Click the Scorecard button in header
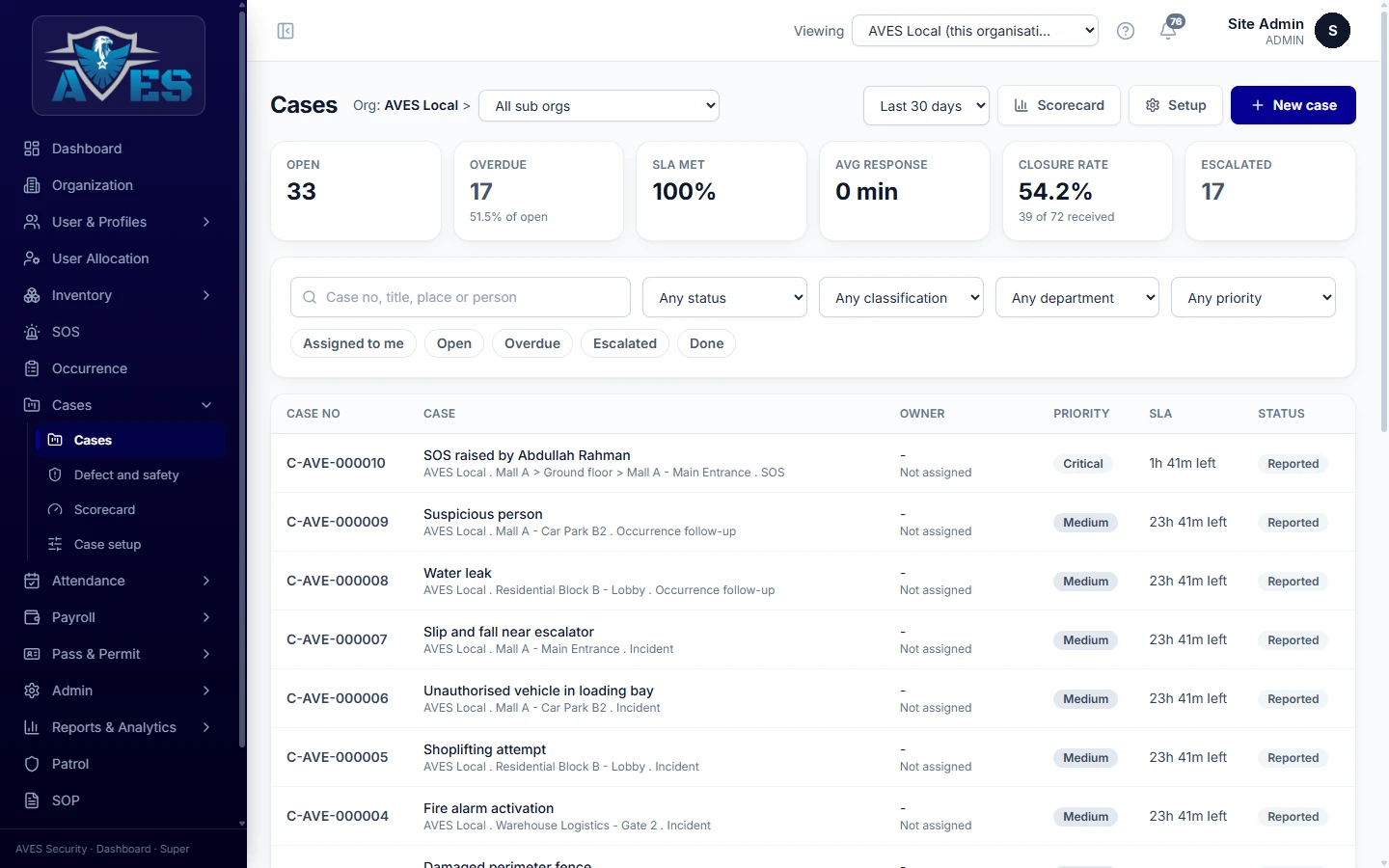1389x868 pixels. tap(1059, 105)
